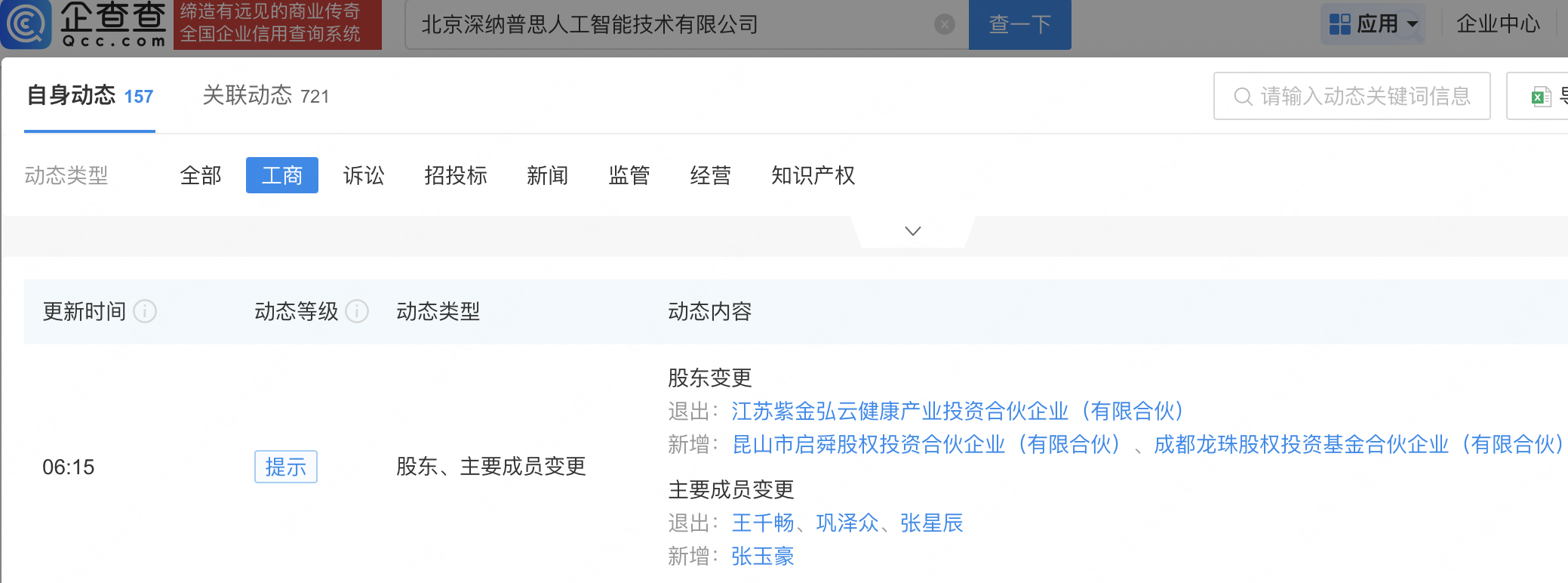
Task: Click the Qcc.com logo icon
Action: point(27,24)
